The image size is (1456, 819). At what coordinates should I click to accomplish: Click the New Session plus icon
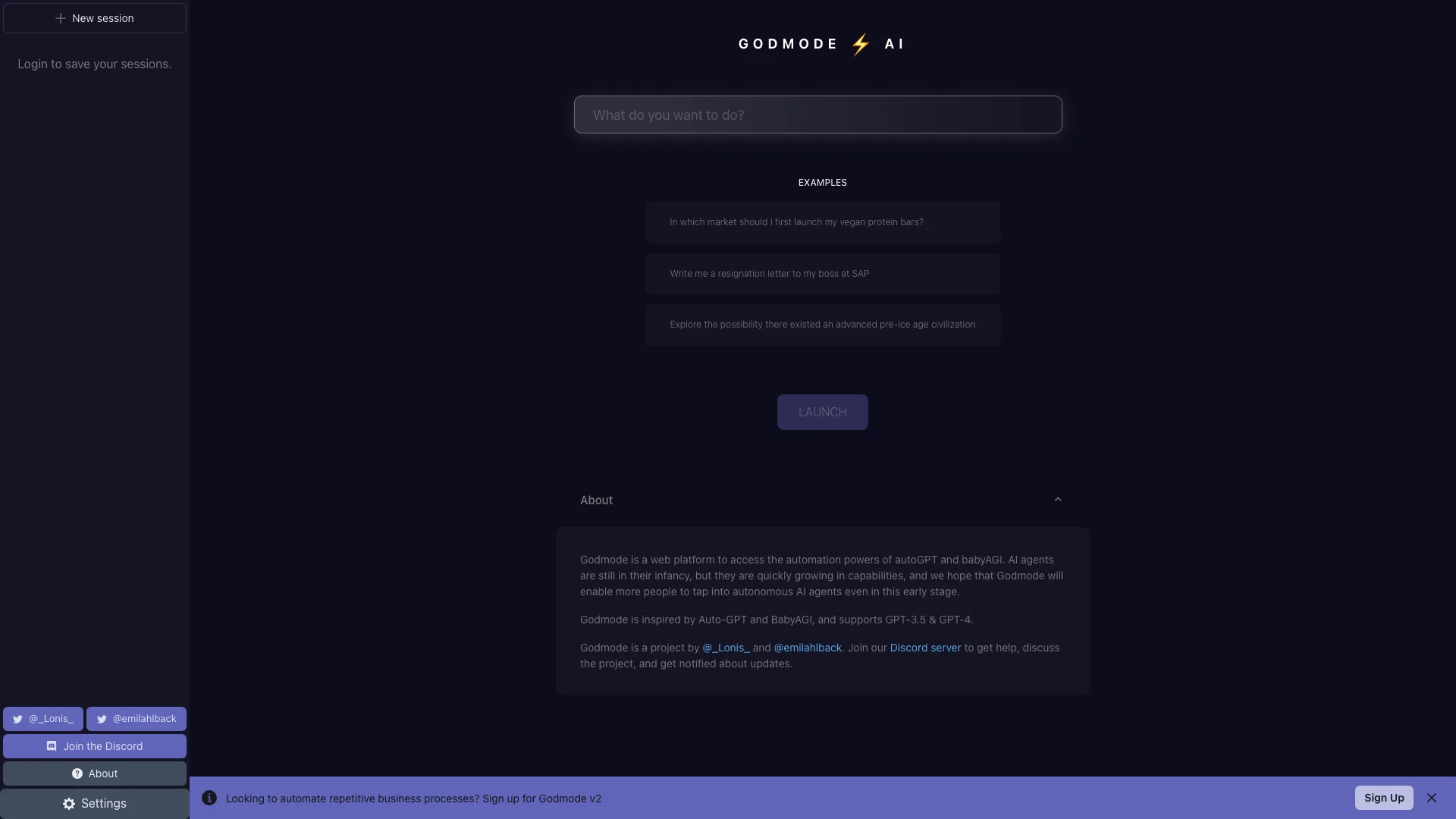click(x=60, y=18)
